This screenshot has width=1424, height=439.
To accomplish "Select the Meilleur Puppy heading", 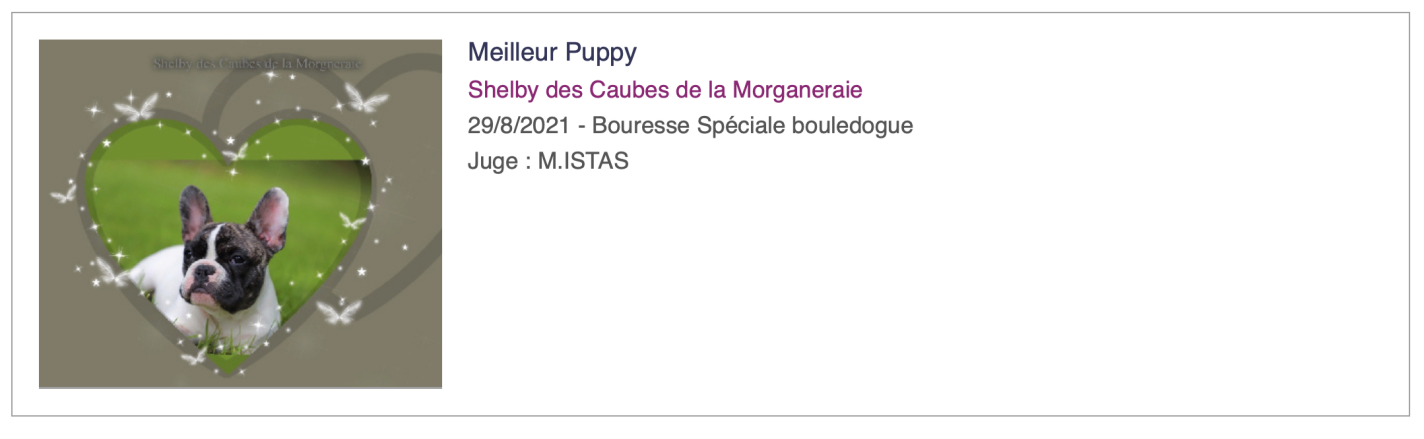I will click(x=552, y=52).
